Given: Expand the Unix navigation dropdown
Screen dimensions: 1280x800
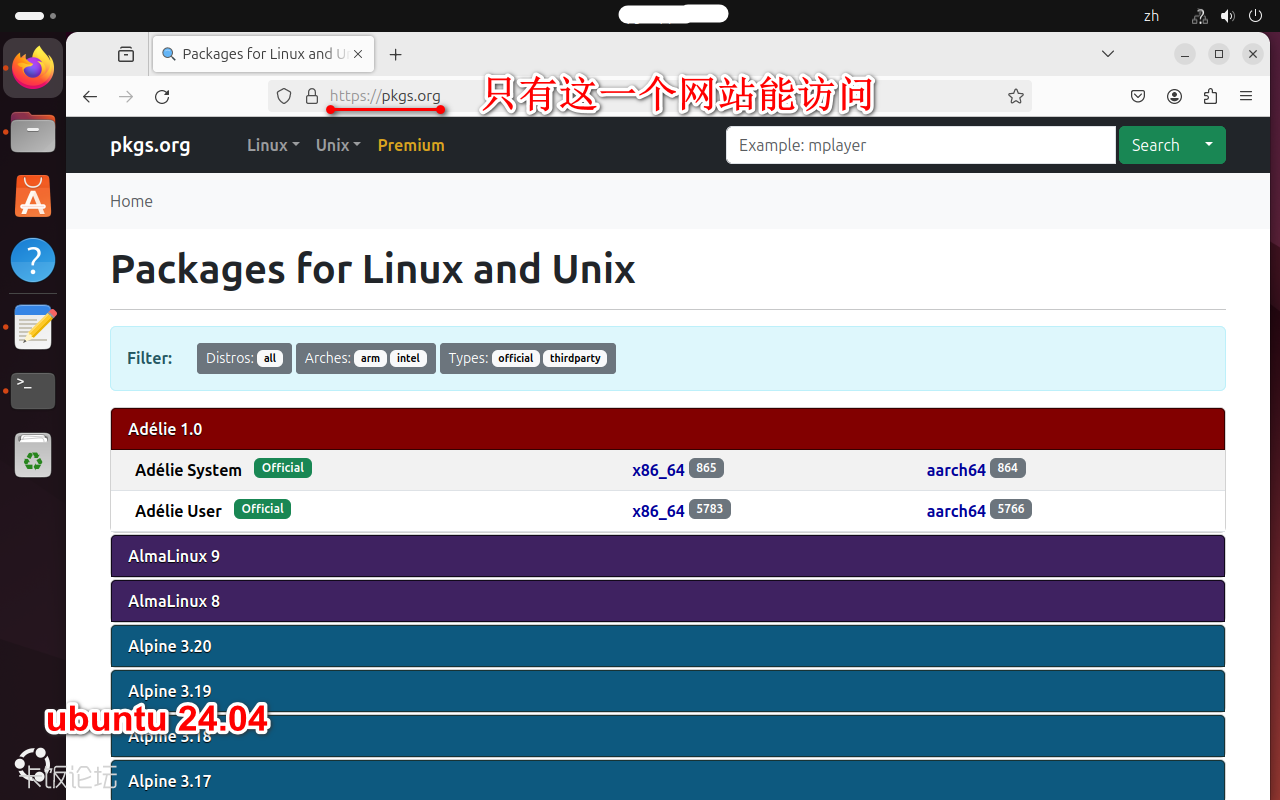Looking at the screenshot, I should pos(338,145).
